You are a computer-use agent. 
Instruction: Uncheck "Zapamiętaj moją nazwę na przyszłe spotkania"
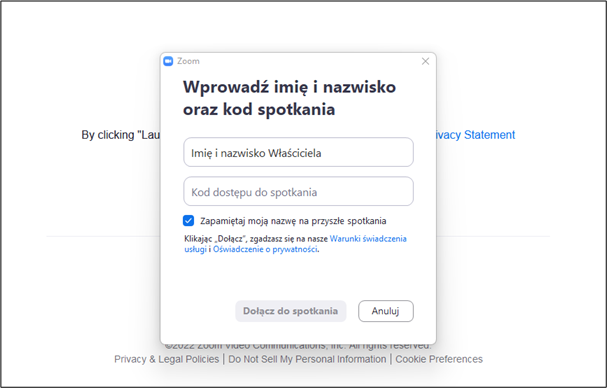(x=189, y=221)
